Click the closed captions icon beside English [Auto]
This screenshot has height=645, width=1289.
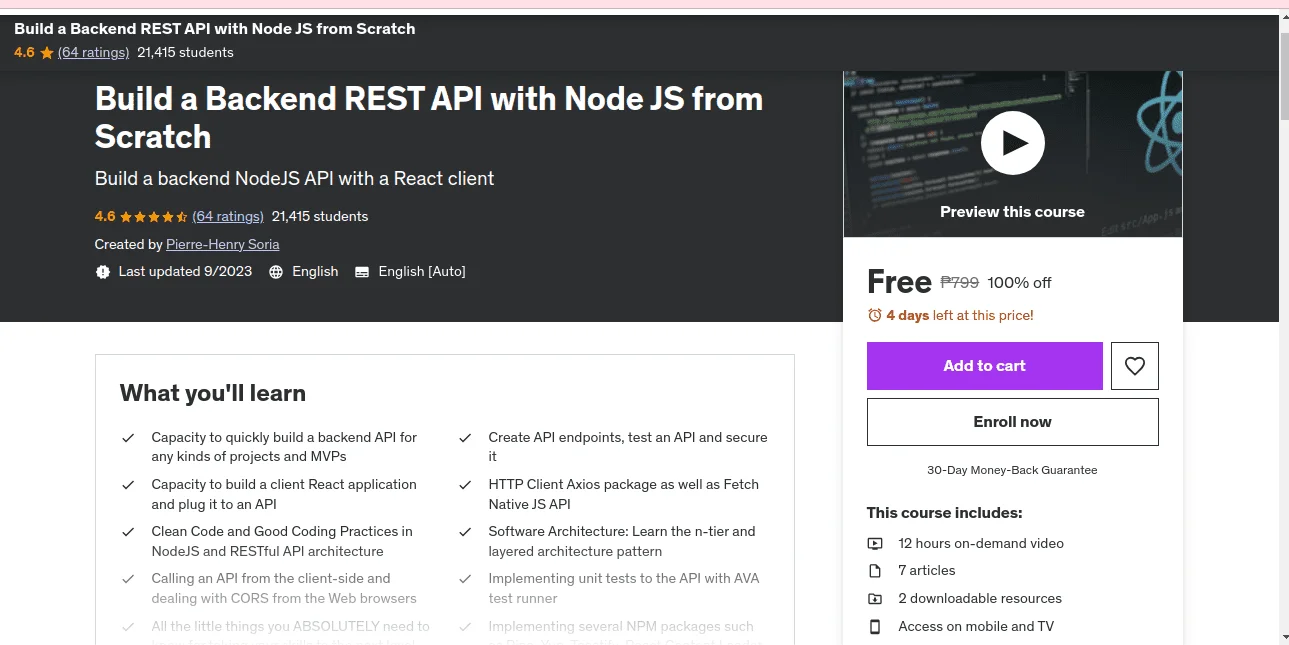[362, 272]
